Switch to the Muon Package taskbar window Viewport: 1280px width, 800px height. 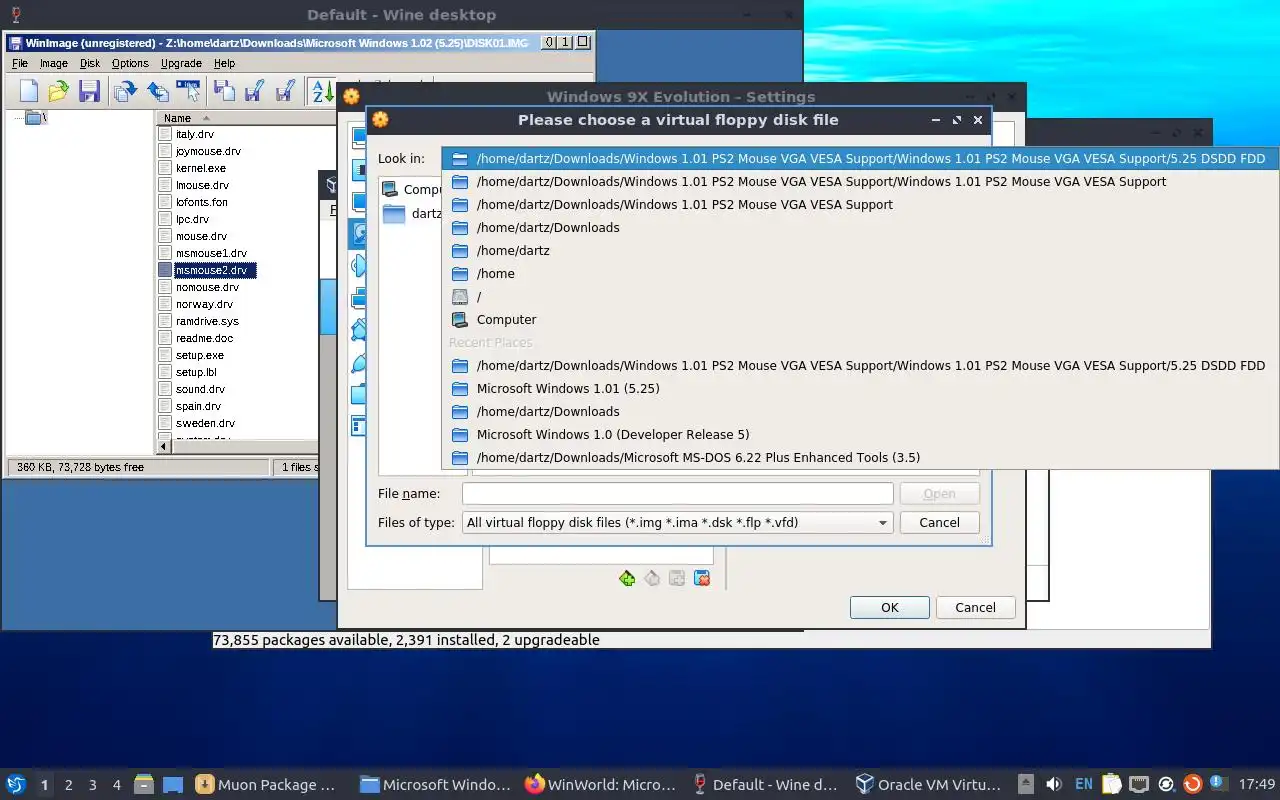point(268,784)
